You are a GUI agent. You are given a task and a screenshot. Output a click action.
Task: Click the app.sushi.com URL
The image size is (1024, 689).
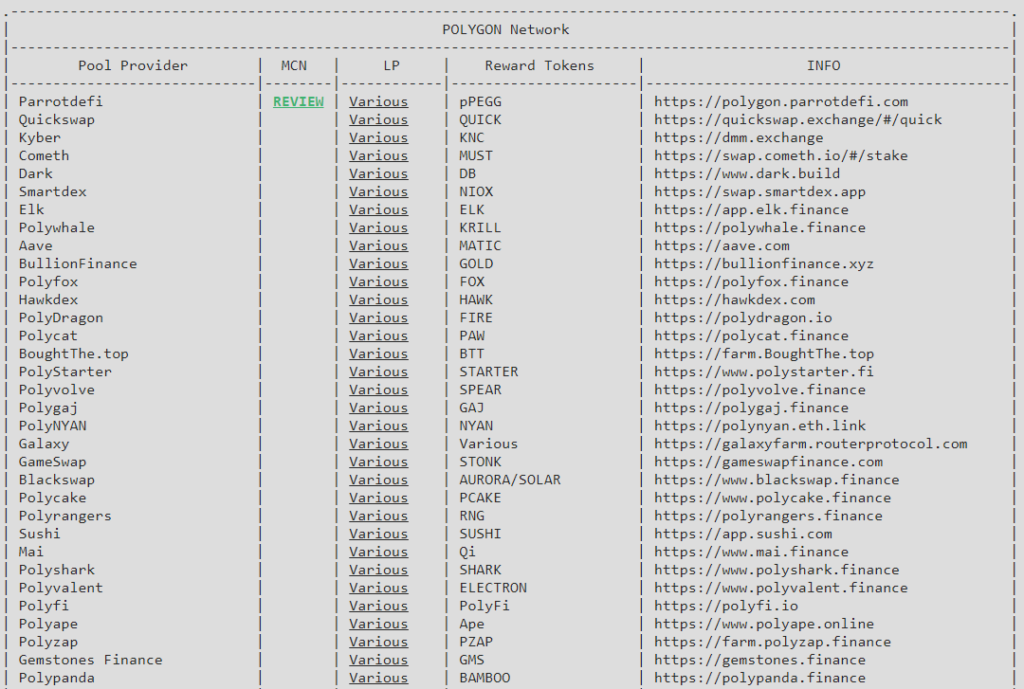click(743, 534)
